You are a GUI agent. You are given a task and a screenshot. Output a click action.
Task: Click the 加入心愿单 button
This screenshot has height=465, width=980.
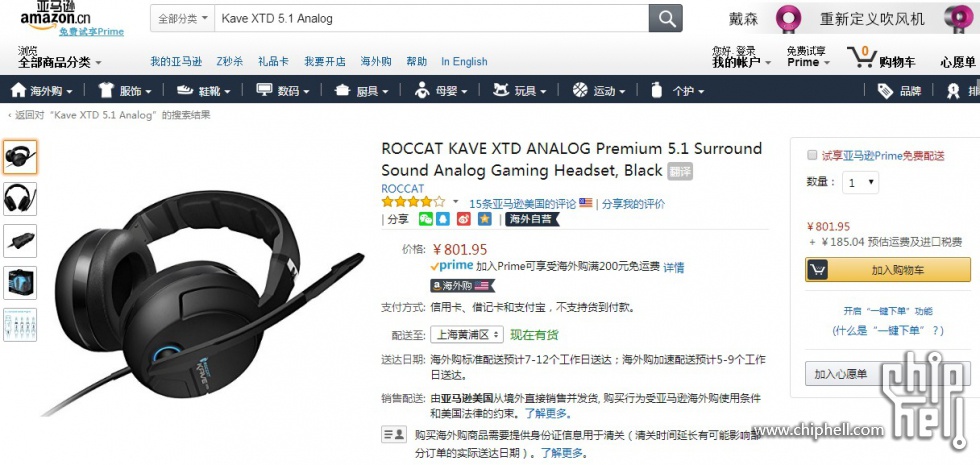[841, 374]
